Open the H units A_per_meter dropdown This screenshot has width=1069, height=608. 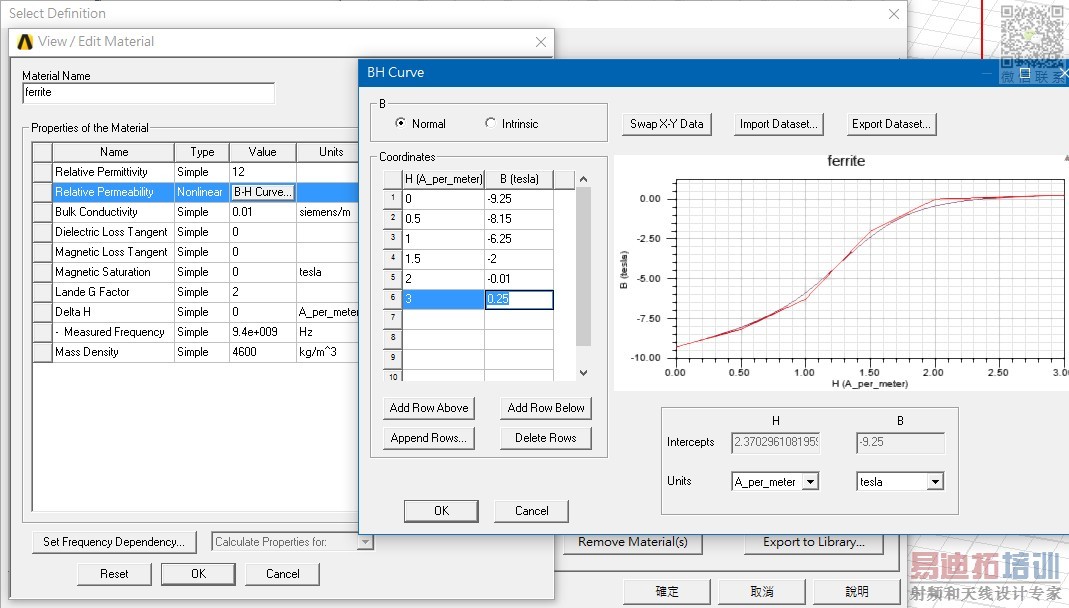(x=810, y=482)
